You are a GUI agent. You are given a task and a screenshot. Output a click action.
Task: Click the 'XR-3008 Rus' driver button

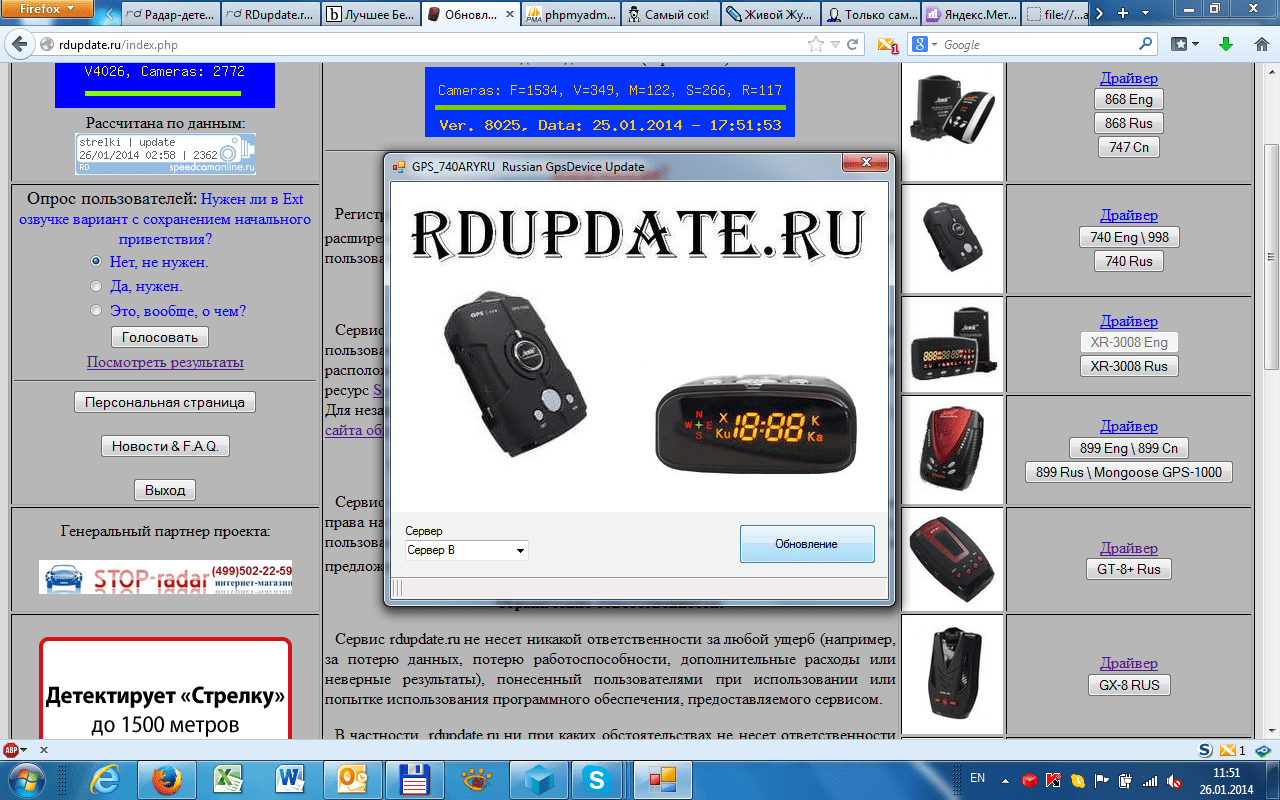click(x=1129, y=366)
